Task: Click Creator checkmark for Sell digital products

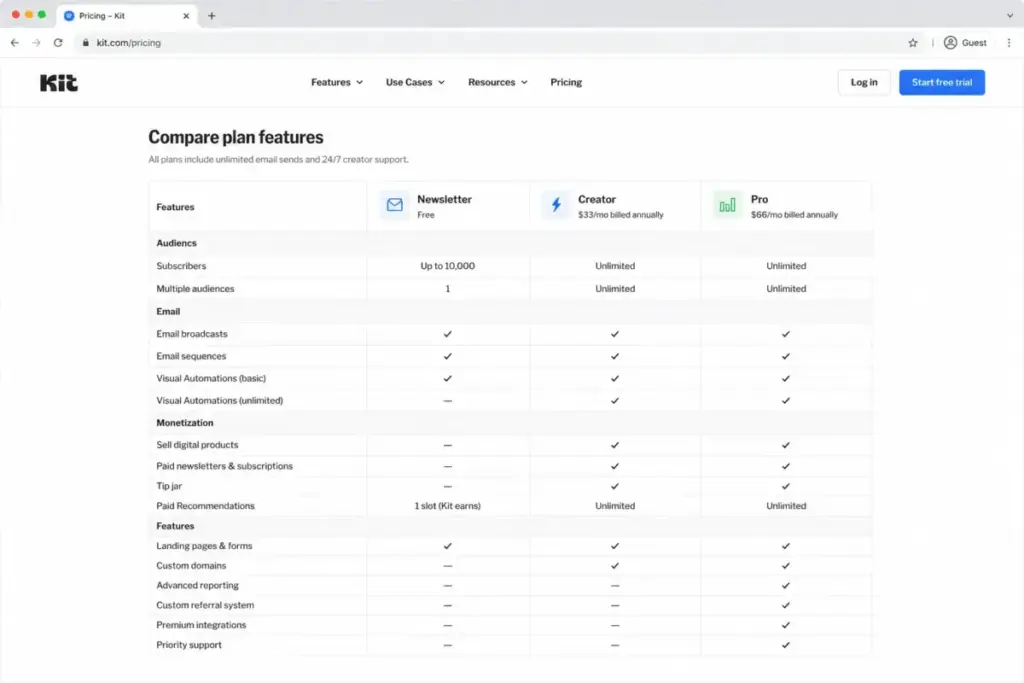Action: tap(615, 445)
